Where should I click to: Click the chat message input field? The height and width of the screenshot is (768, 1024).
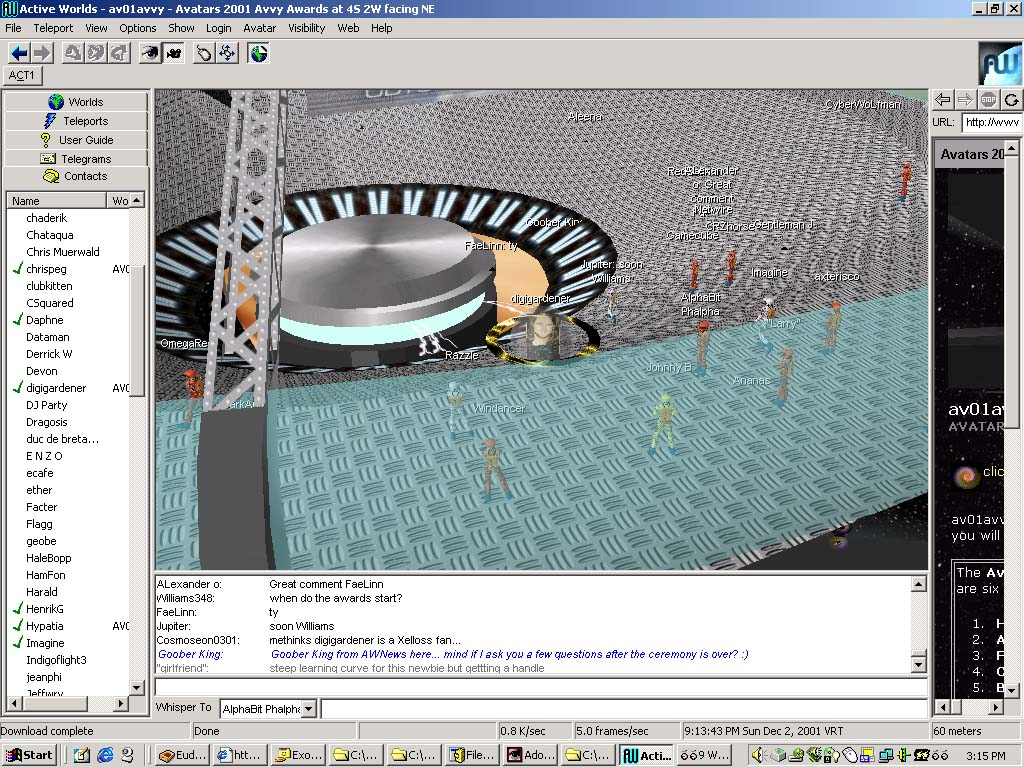pos(540,687)
